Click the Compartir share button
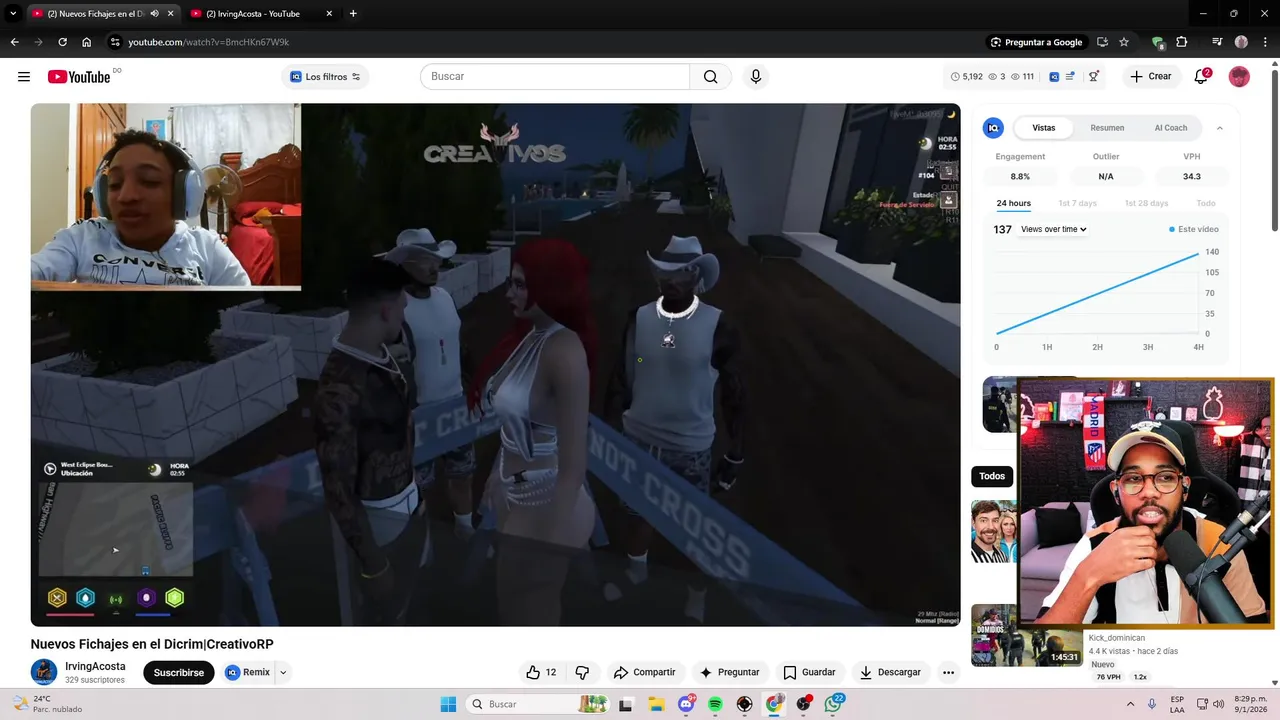This screenshot has width=1280, height=720. 644,672
